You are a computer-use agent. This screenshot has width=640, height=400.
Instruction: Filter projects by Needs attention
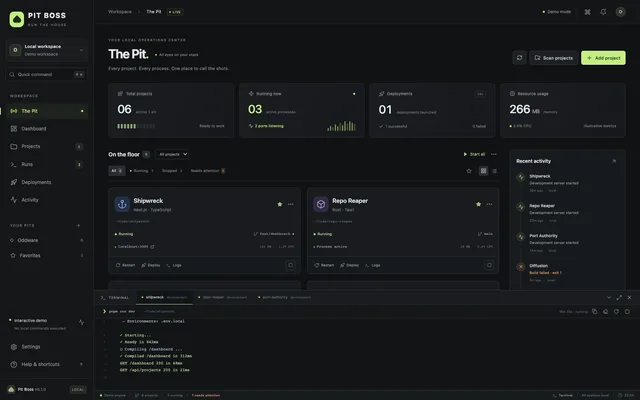point(208,171)
